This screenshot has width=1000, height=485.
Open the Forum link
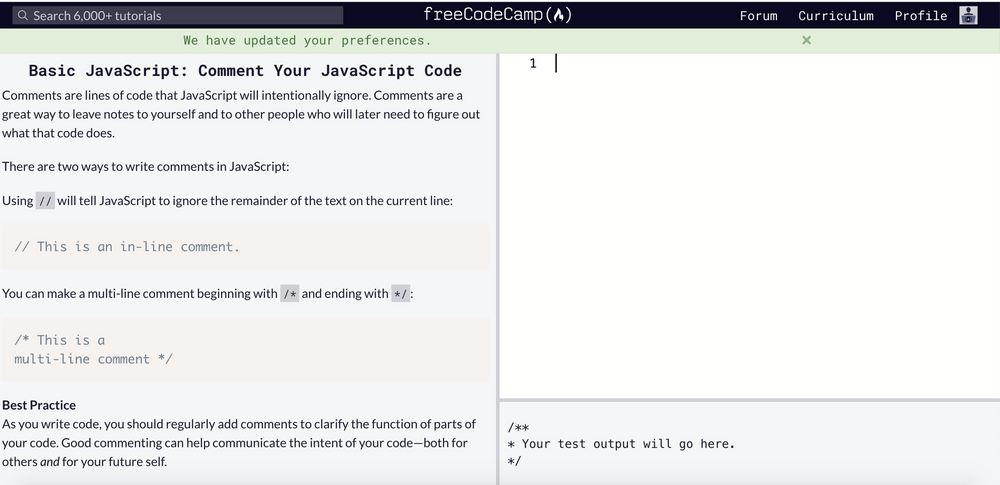758,16
